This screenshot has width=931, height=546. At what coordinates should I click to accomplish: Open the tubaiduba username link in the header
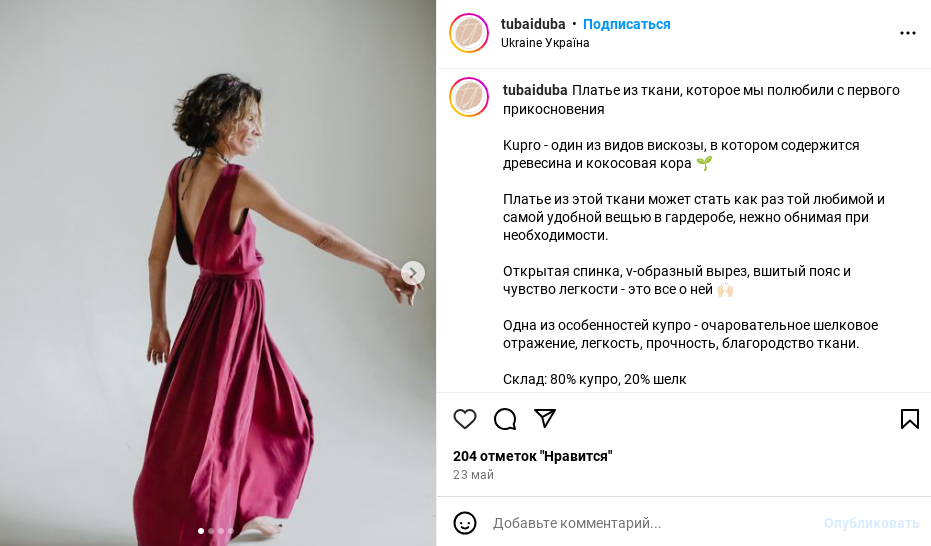coord(533,24)
